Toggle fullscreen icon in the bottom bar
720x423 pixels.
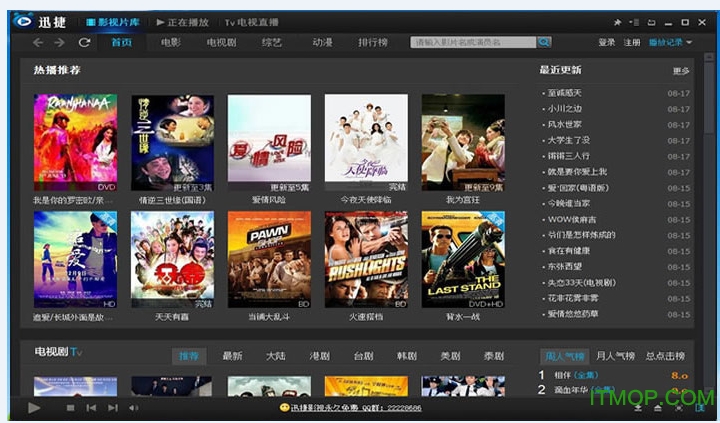(679, 408)
